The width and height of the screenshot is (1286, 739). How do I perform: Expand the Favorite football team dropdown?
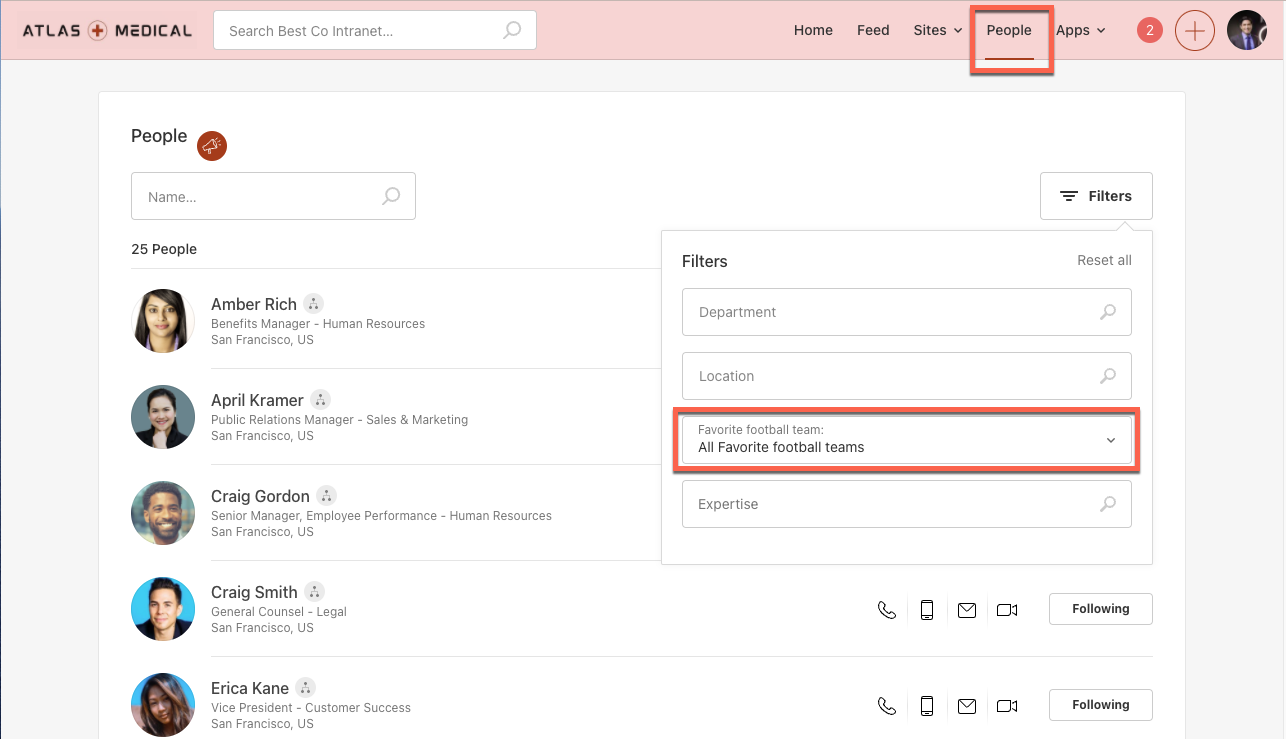(x=906, y=440)
